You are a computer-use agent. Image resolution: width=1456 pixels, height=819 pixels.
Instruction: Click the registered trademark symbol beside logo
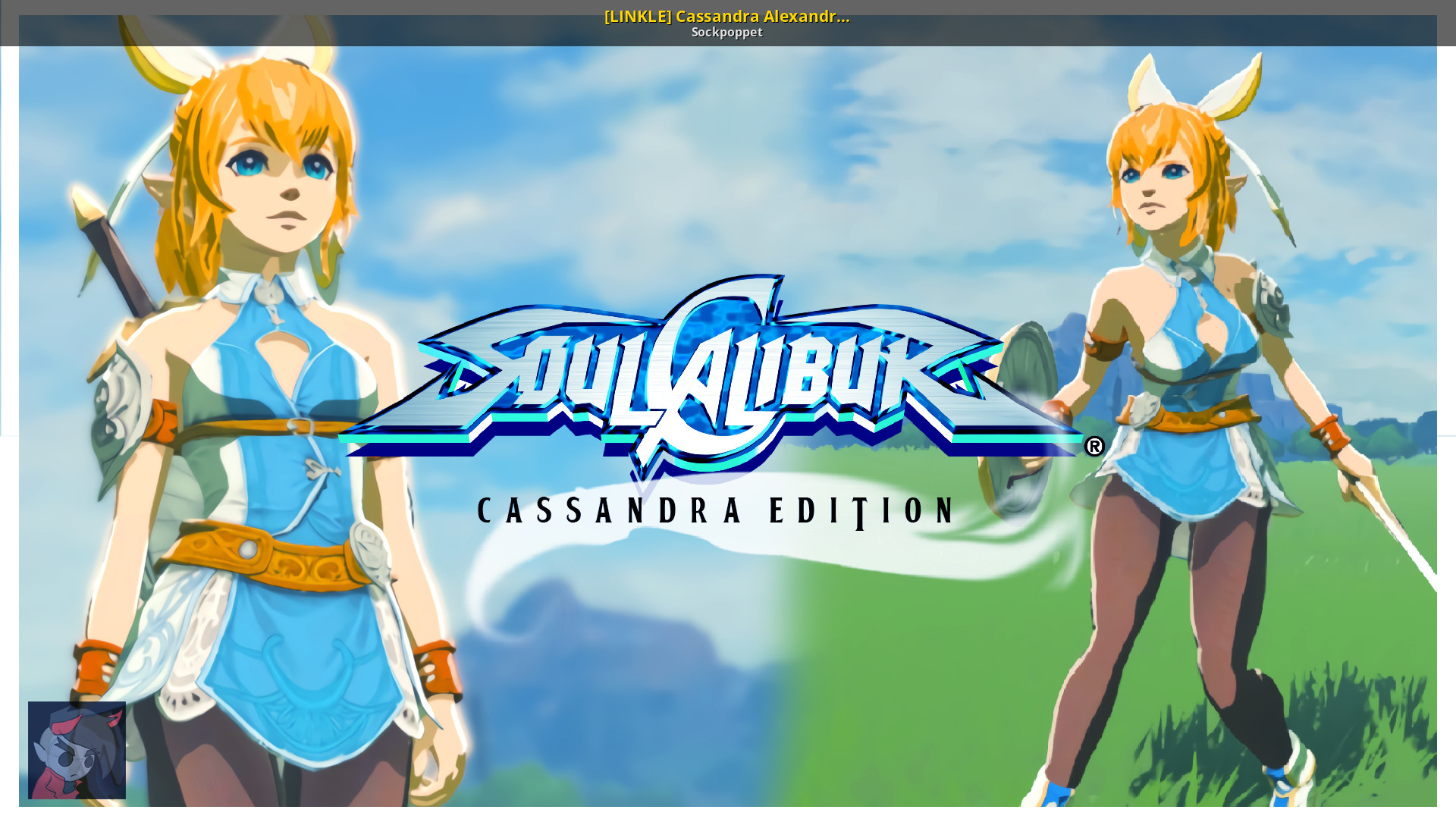tap(1094, 447)
